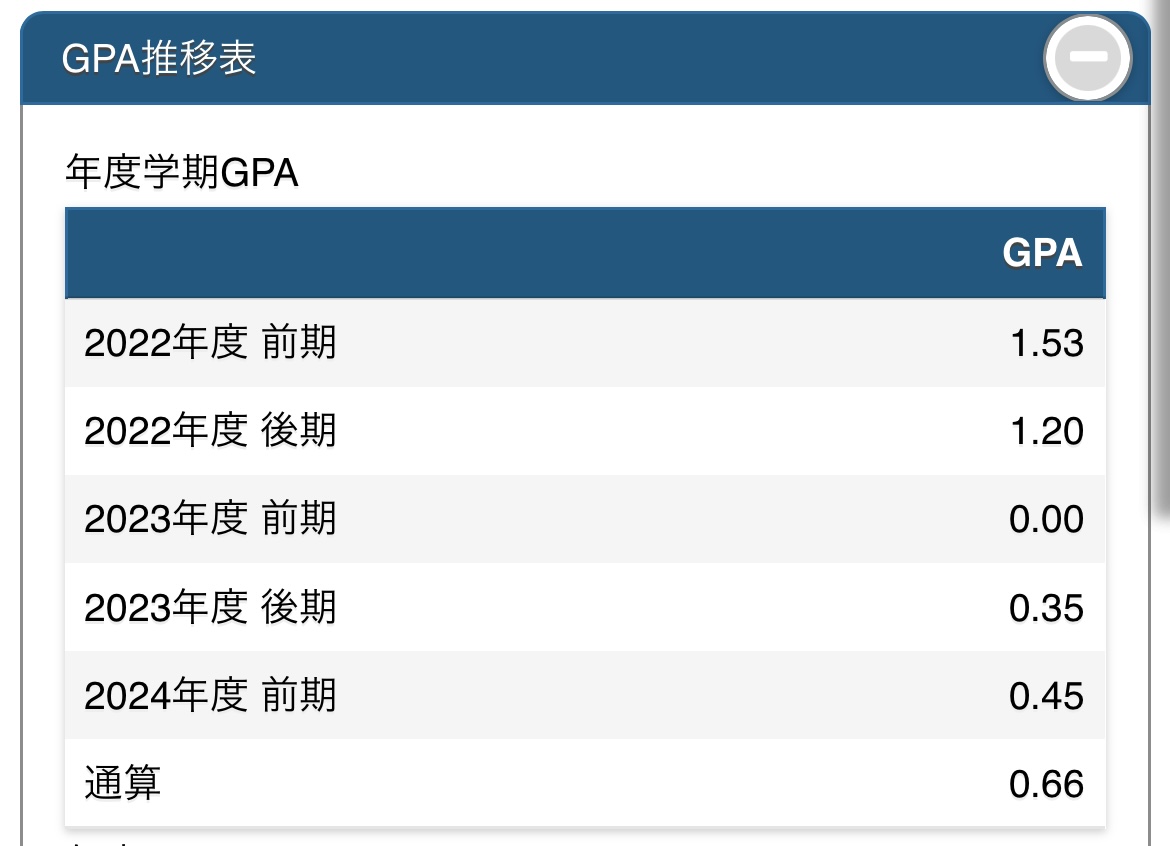Select the 2022年度 後期 row label
Image resolution: width=1170 pixels, height=846 pixels.
210,431
